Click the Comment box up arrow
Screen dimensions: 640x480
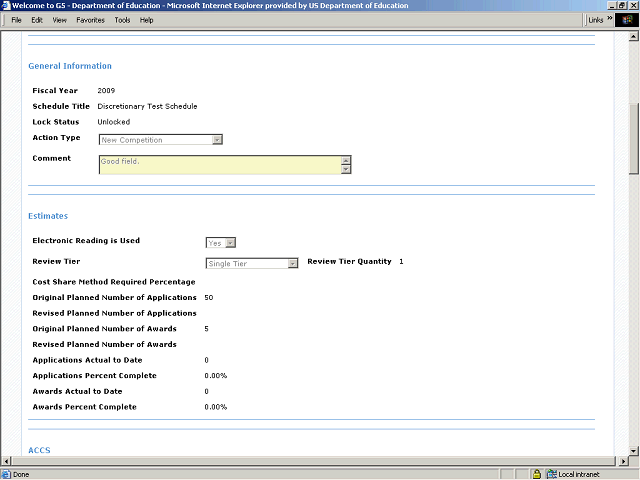346,160
